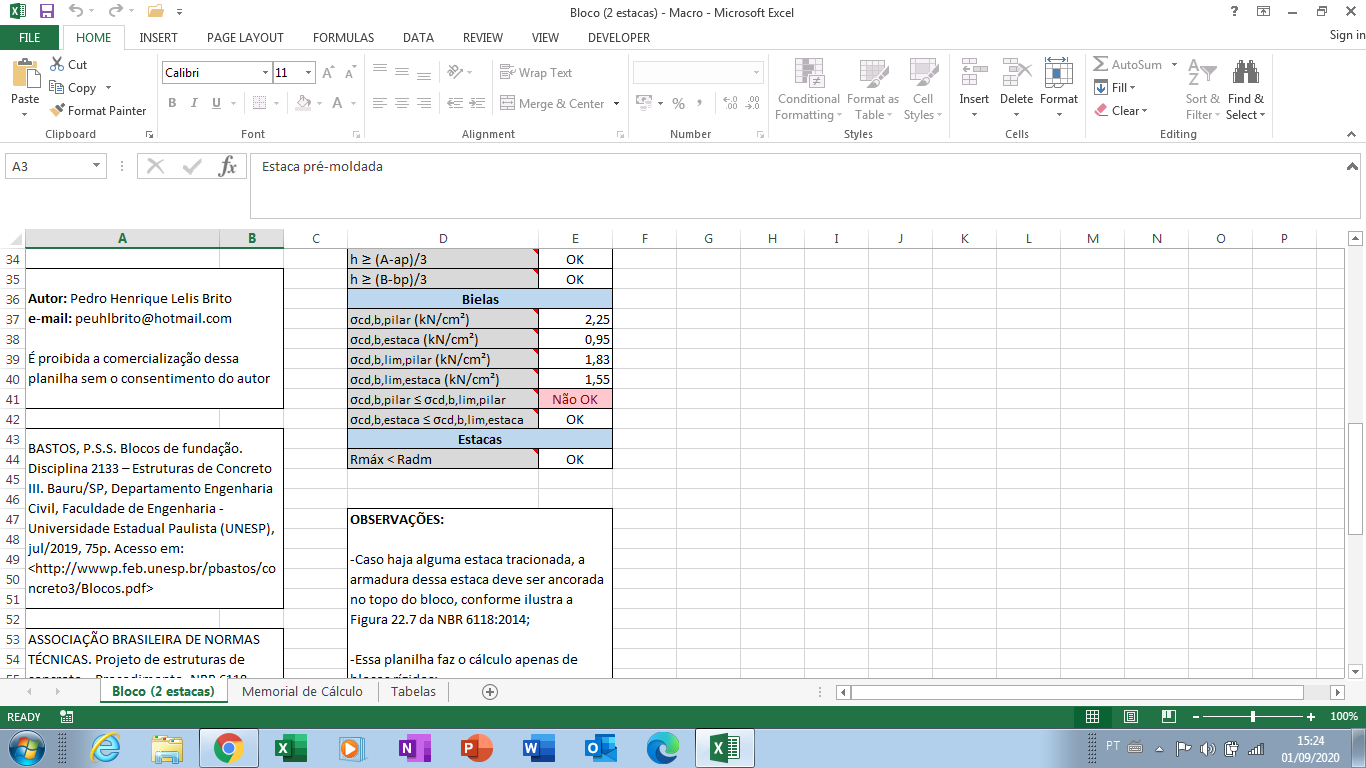Open Word from the taskbar
Viewport: 1366px width, 768px height.
tap(538, 747)
